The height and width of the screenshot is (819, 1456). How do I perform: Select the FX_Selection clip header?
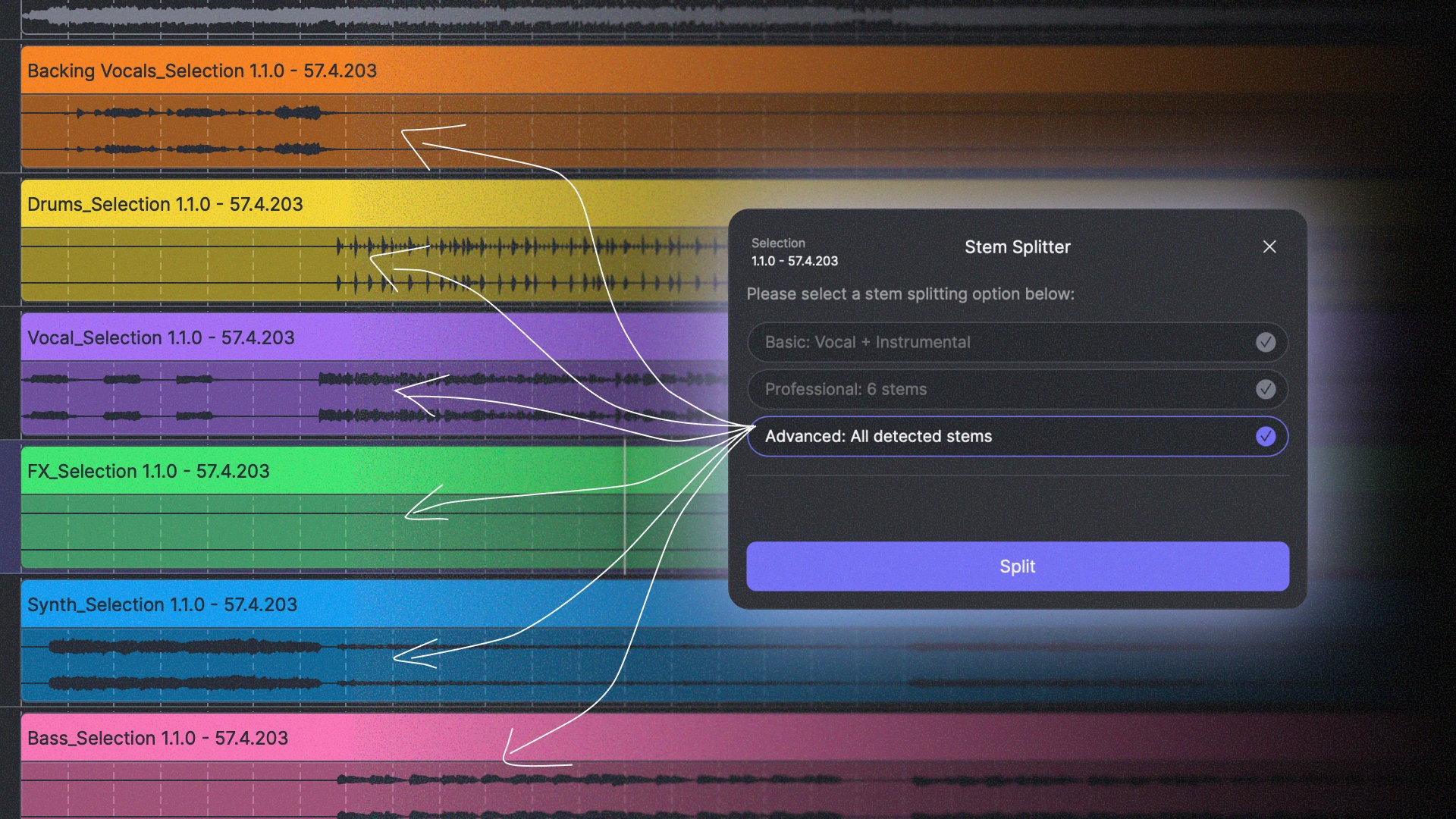click(148, 471)
